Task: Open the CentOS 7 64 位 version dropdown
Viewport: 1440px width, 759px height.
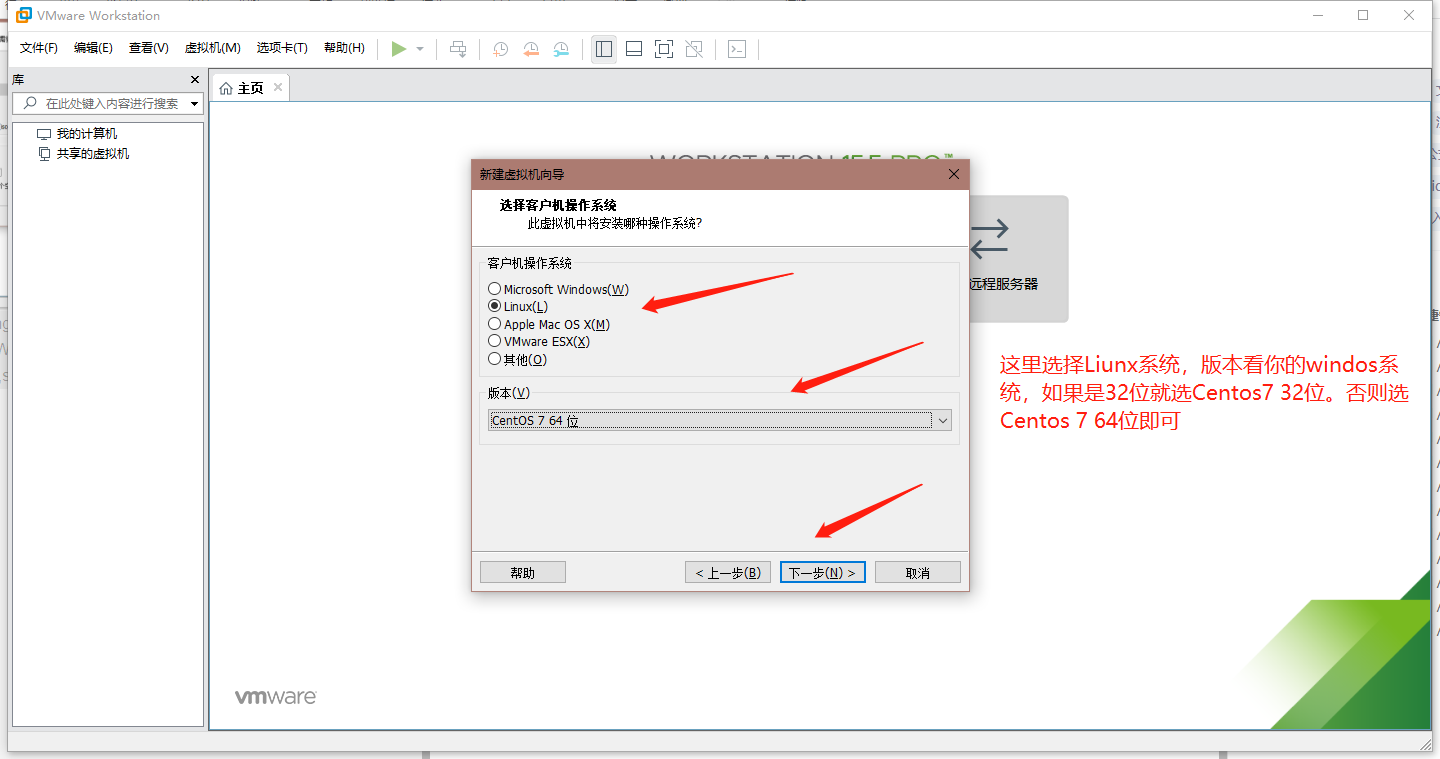Action: tap(719, 421)
